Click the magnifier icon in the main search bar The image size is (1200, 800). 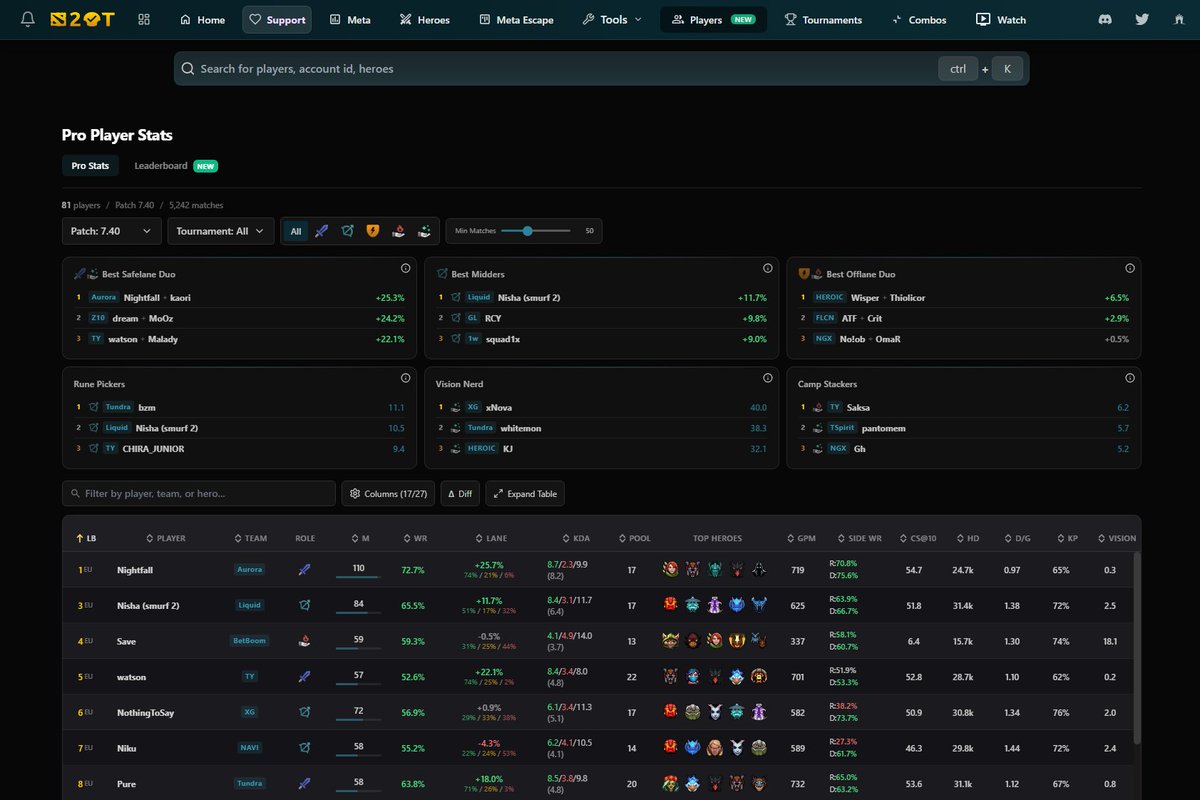188,69
